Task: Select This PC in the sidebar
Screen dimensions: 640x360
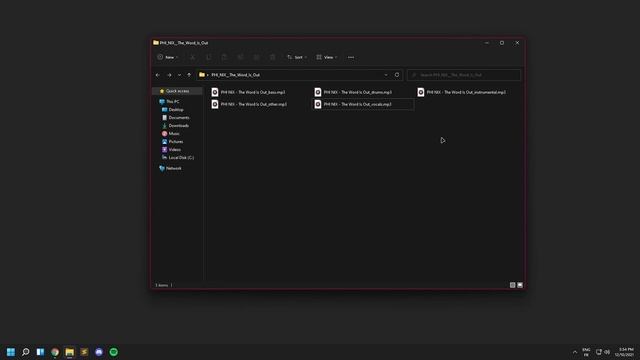Action: tap(172, 102)
